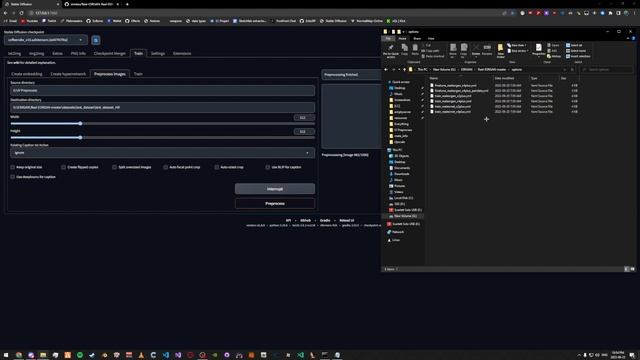Click the Copy icon in Explorer ribbon
The image size is (640, 360).
click(x=404, y=50)
